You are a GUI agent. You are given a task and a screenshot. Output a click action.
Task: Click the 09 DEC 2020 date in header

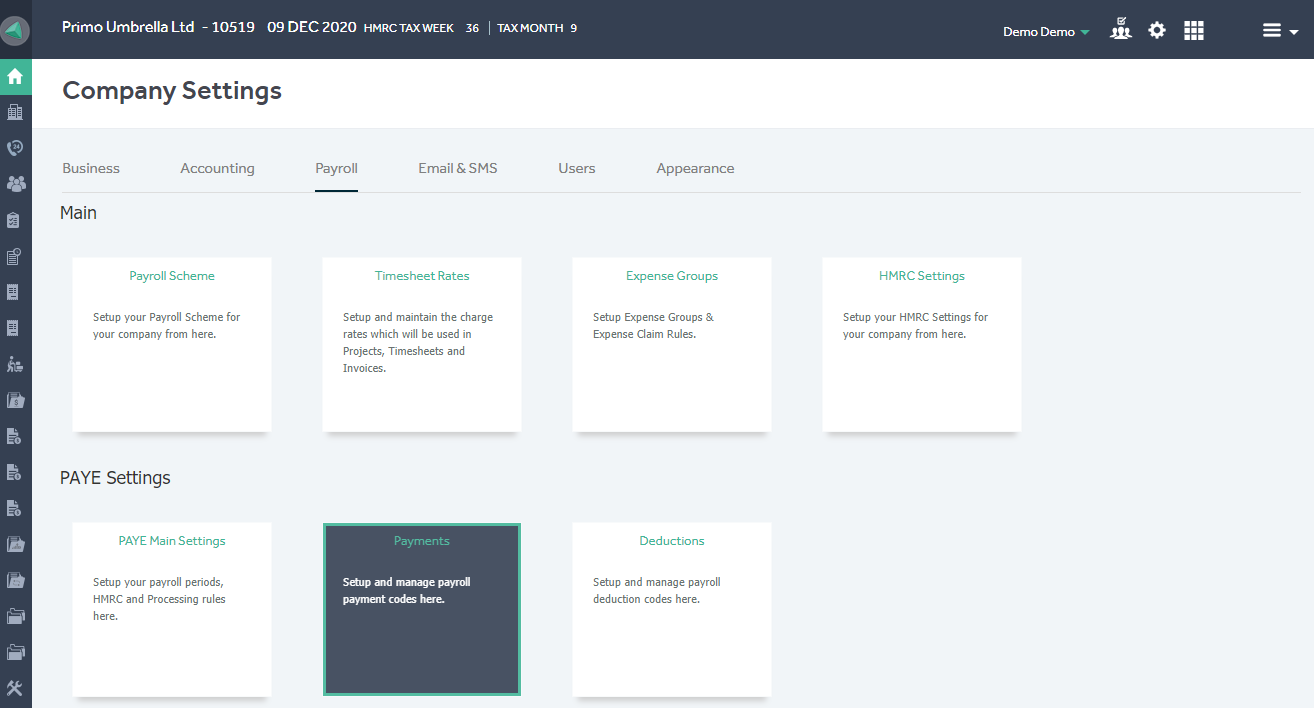312,28
